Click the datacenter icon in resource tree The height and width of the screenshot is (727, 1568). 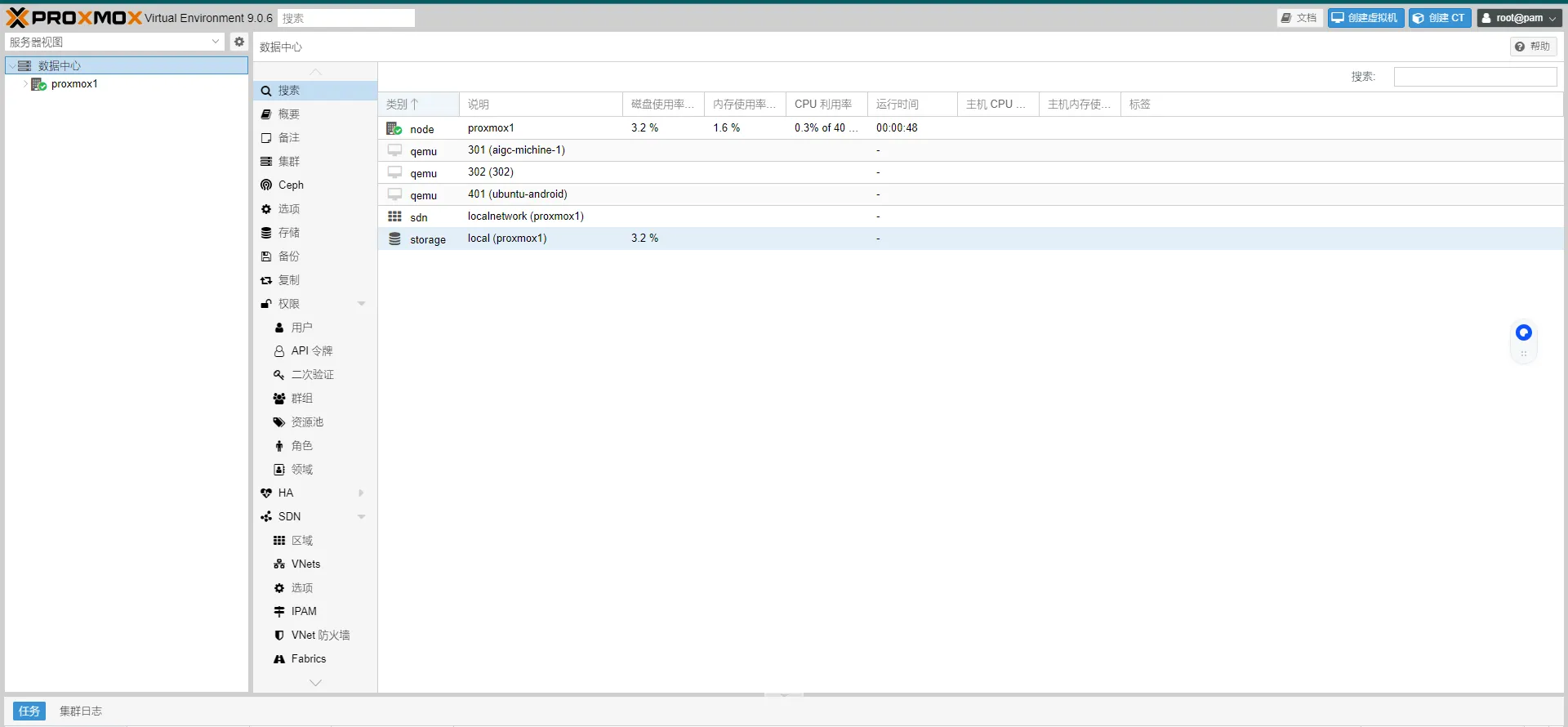coord(24,65)
